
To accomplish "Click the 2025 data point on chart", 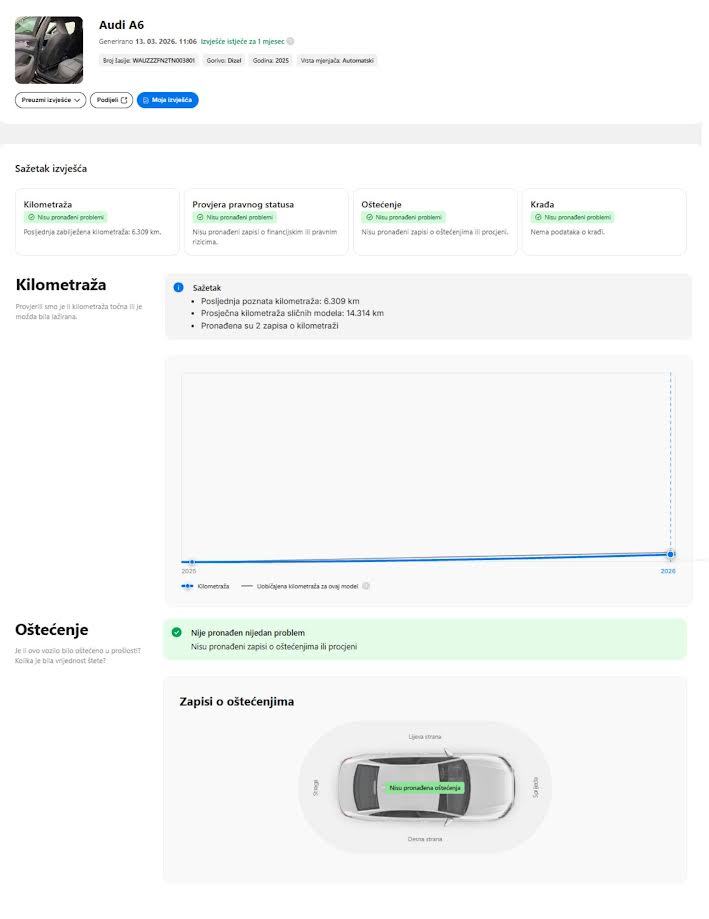I will (191, 563).
